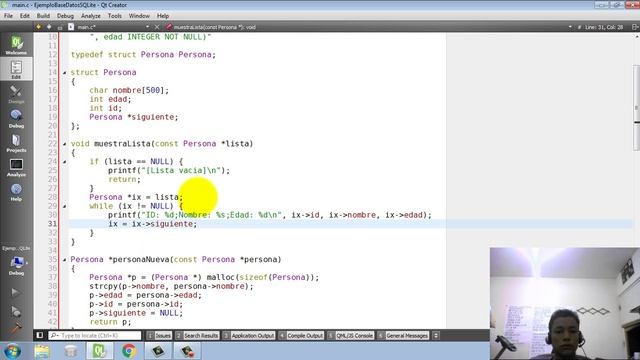This screenshot has height=360, width=640.
Task: Split the editor with the split icon
Action: coord(635,27)
